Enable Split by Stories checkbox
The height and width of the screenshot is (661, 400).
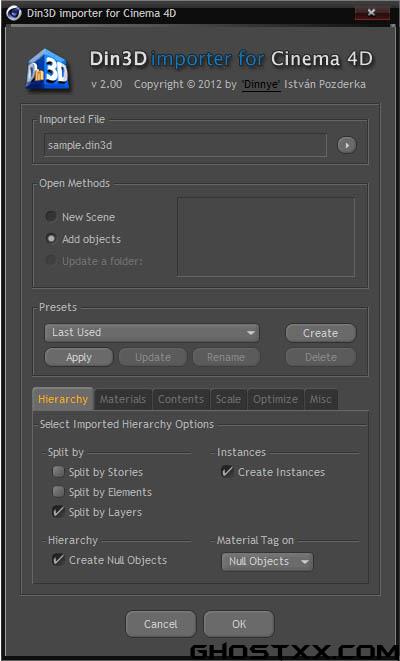point(58,471)
